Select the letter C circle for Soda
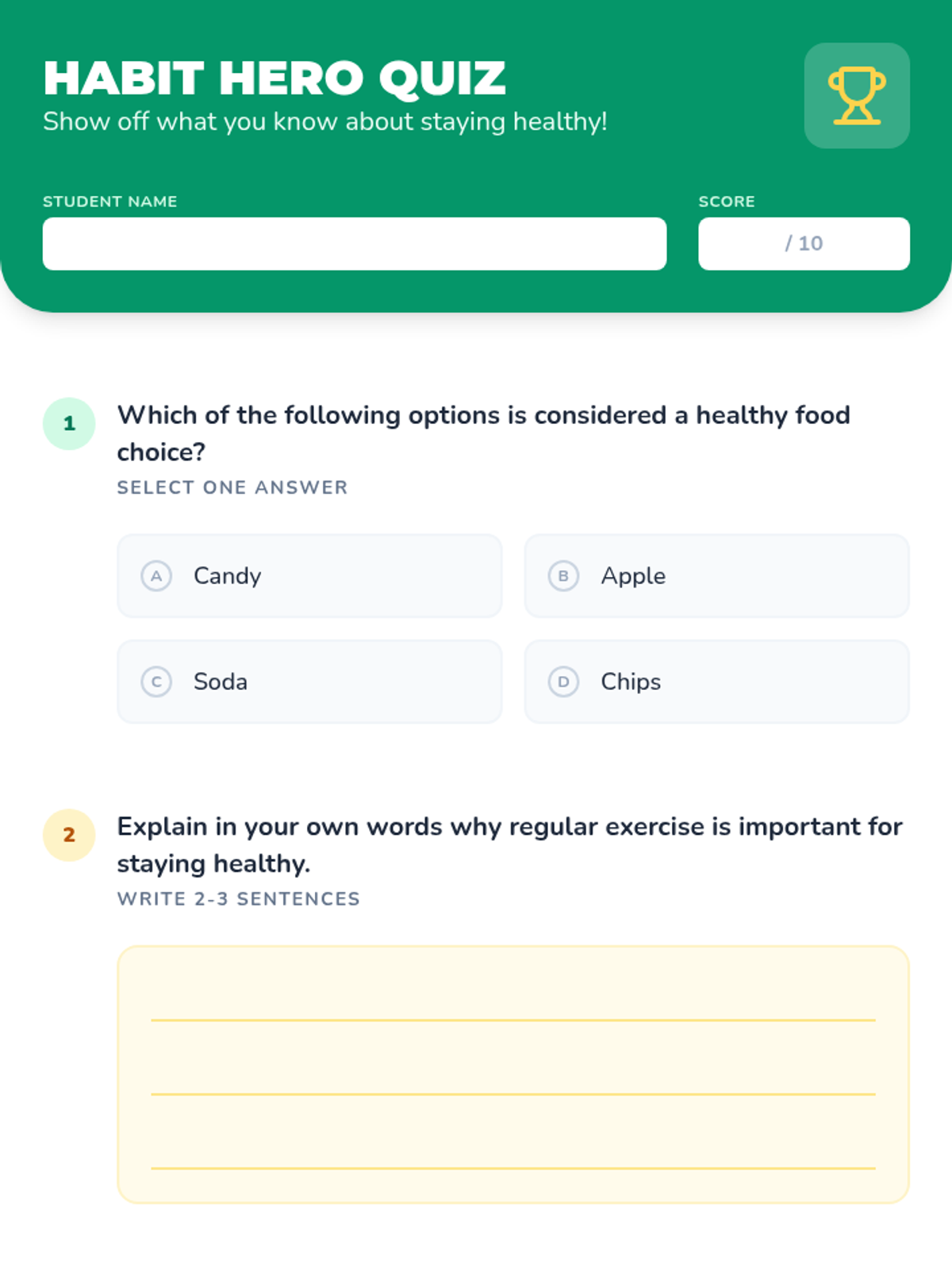Image resolution: width=952 pixels, height=1270 pixels. coord(156,681)
